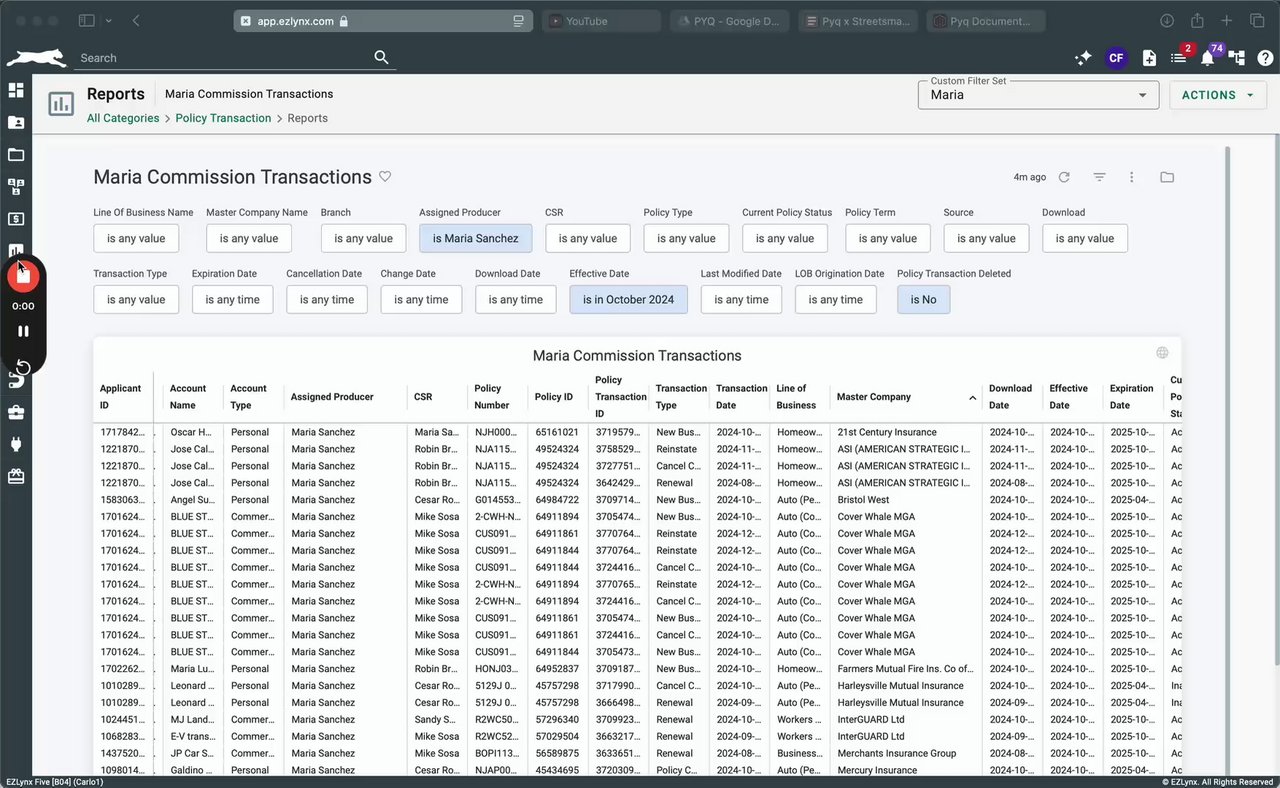Click the globe icon on the table
1280x788 pixels.
[1162, 352]
